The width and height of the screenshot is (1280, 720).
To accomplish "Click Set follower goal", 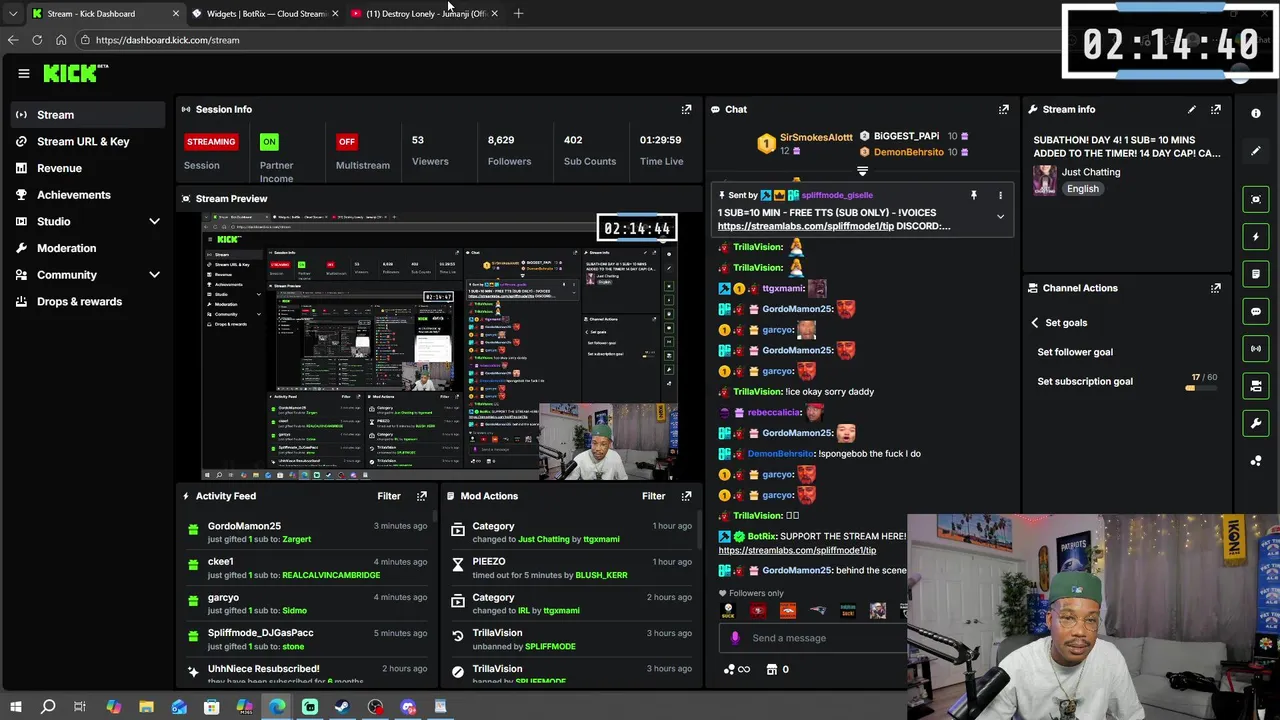I will [x=1075, y=352].
